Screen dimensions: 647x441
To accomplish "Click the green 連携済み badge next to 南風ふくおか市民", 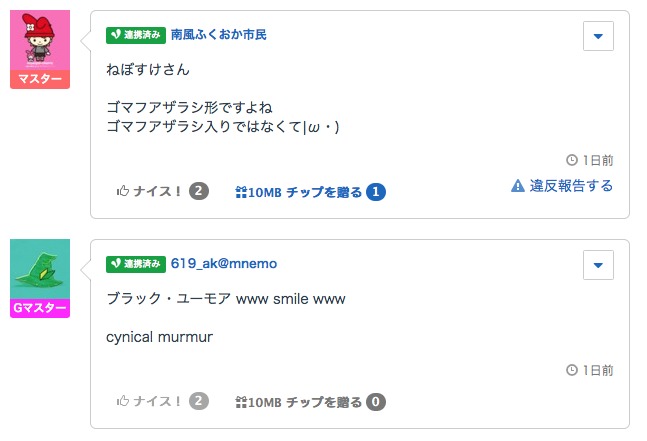I will (136, 35).
